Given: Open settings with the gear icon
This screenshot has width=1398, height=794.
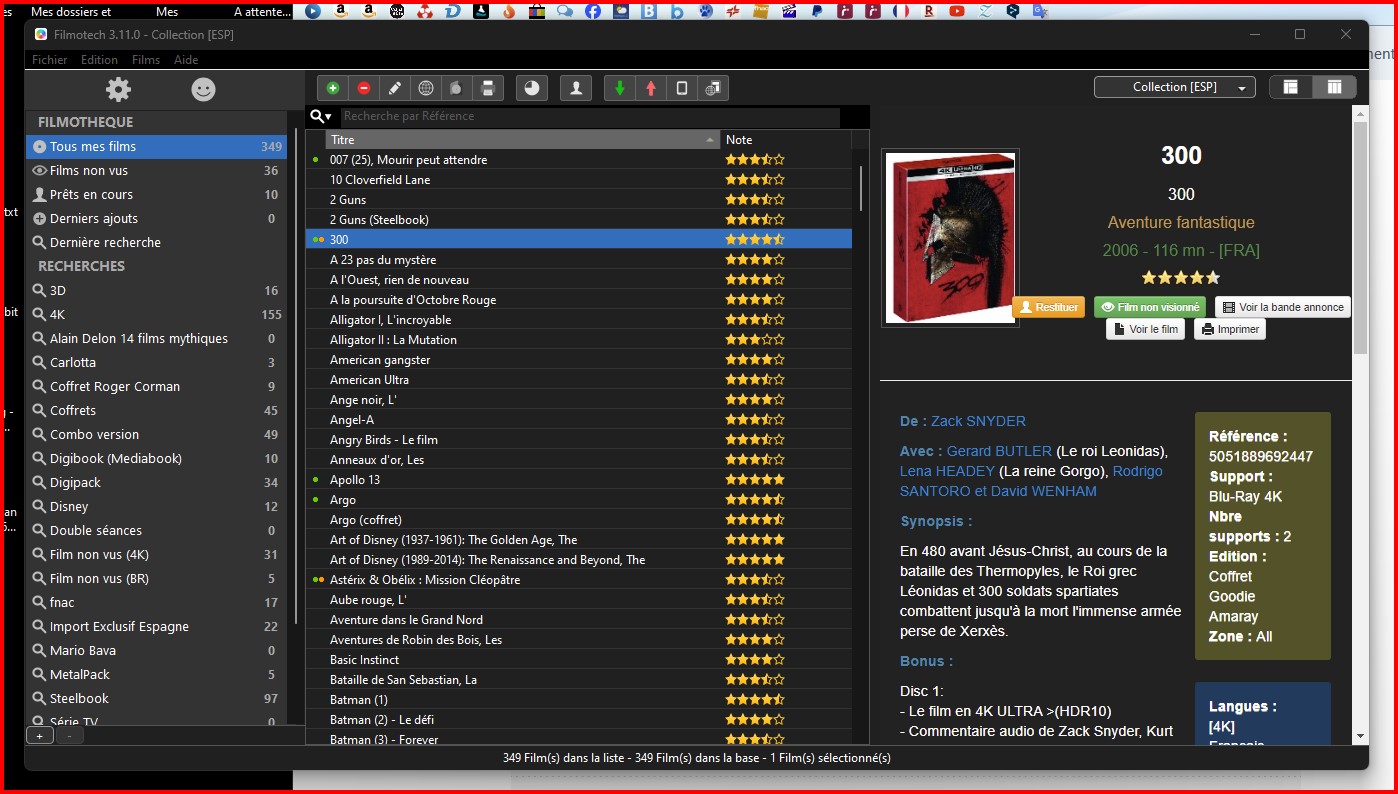Looking at the screenshot, I should (119, 90).
